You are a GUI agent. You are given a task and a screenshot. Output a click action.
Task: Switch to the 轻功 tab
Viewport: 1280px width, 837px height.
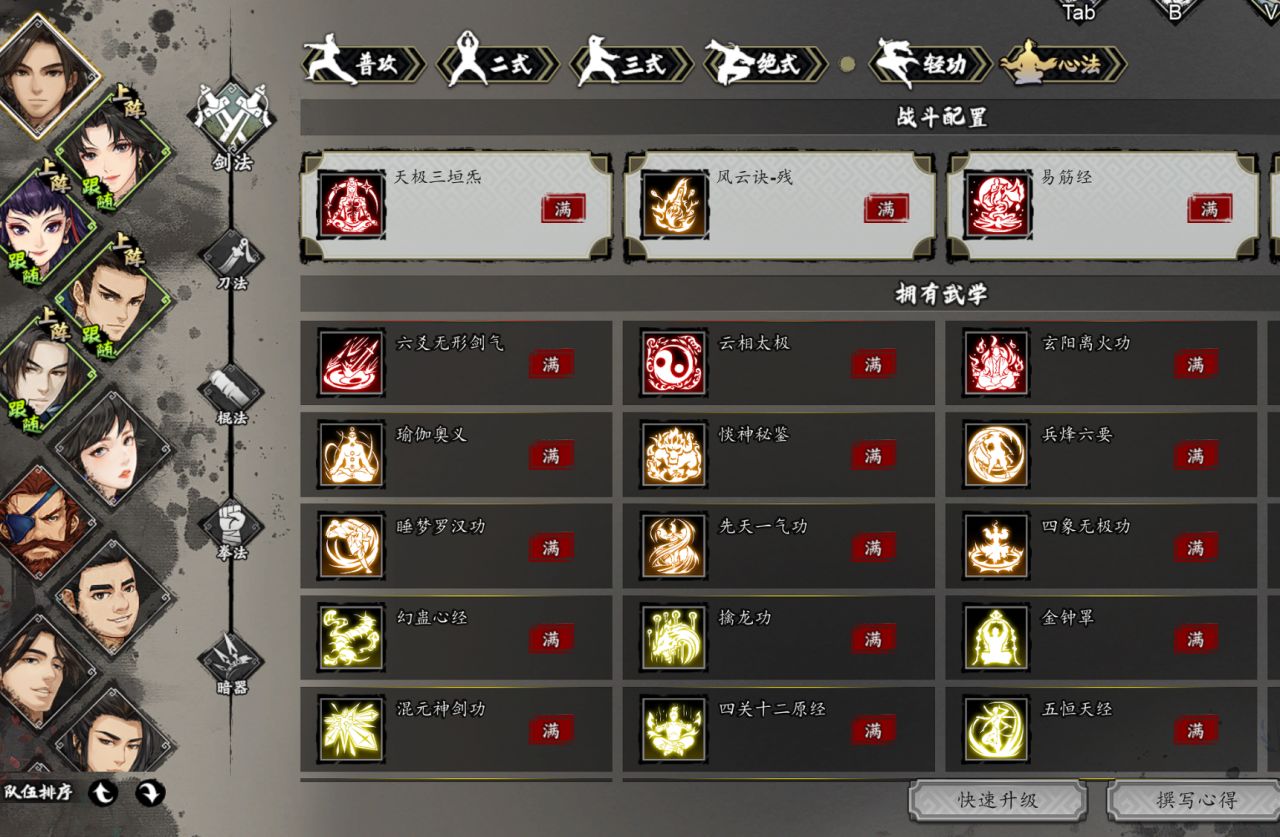pos(931,64)
